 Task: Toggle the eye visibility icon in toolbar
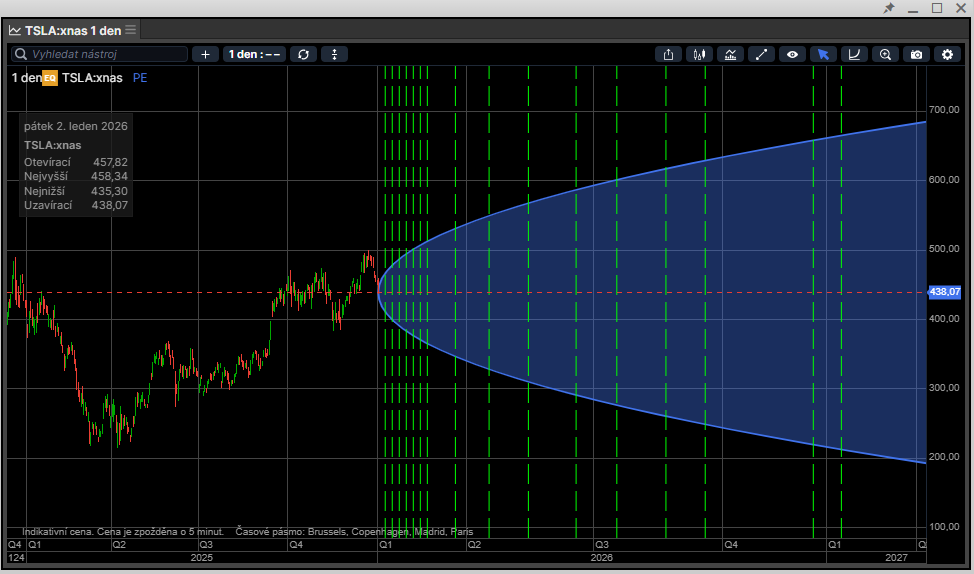pos(792,54)
